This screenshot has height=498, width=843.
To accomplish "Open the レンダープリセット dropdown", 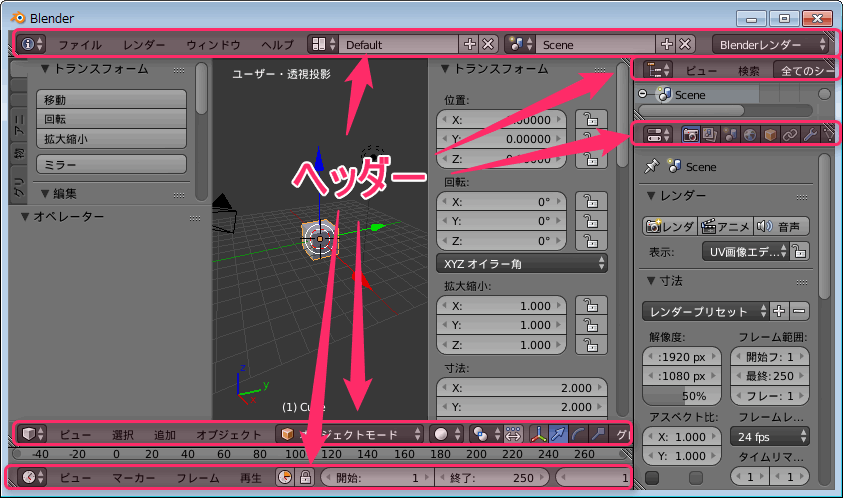I will click(705, 311).
